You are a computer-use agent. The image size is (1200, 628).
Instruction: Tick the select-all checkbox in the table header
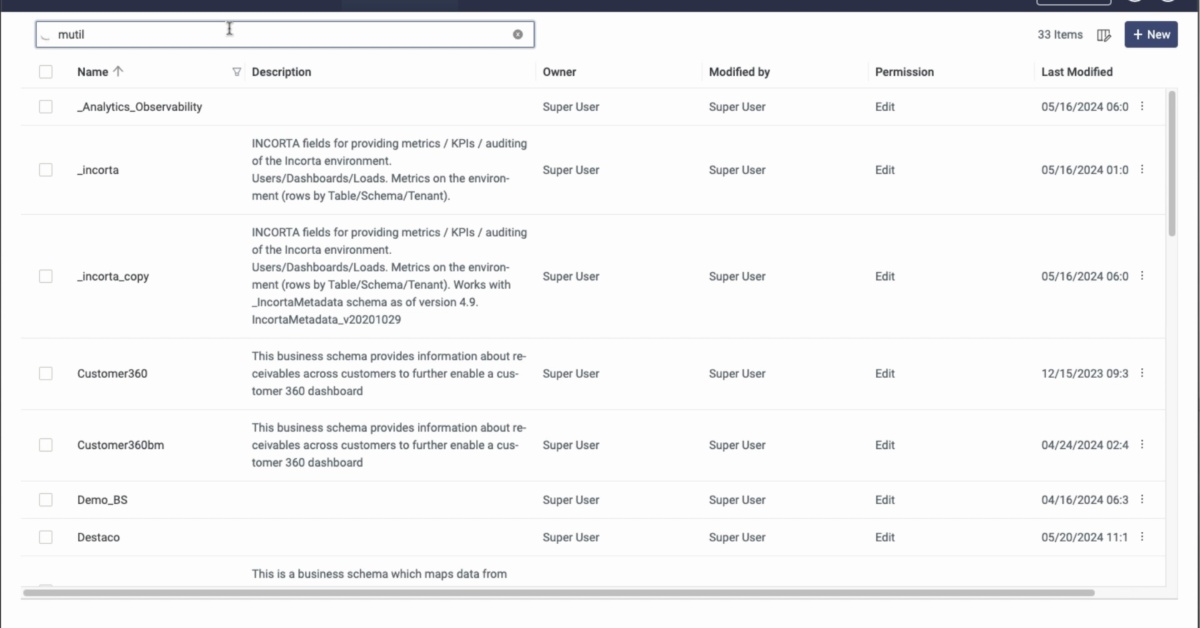pos(46,72)
